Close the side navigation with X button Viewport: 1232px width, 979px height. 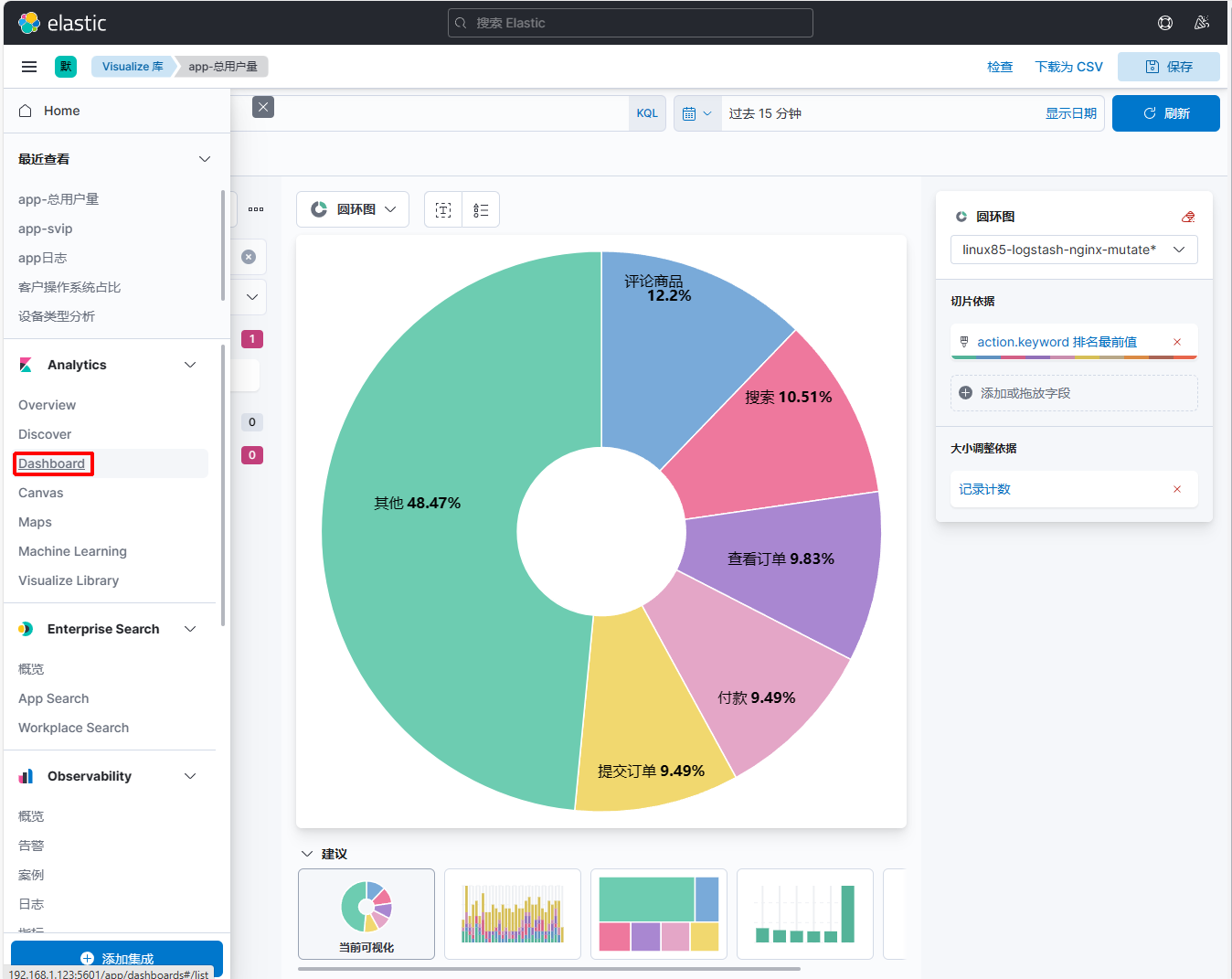click(263, 107)
